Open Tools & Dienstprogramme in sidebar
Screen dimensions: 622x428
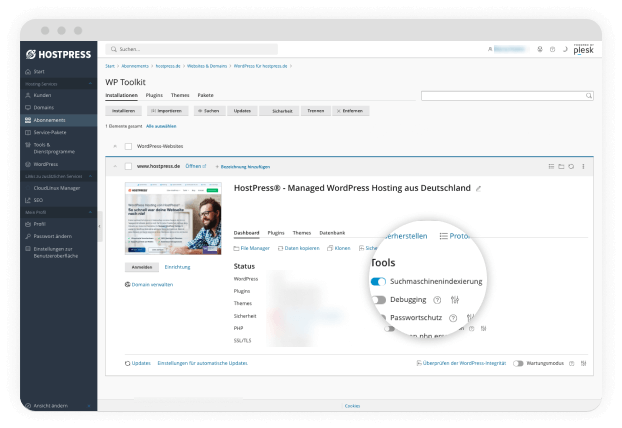(x=54, y=148)
